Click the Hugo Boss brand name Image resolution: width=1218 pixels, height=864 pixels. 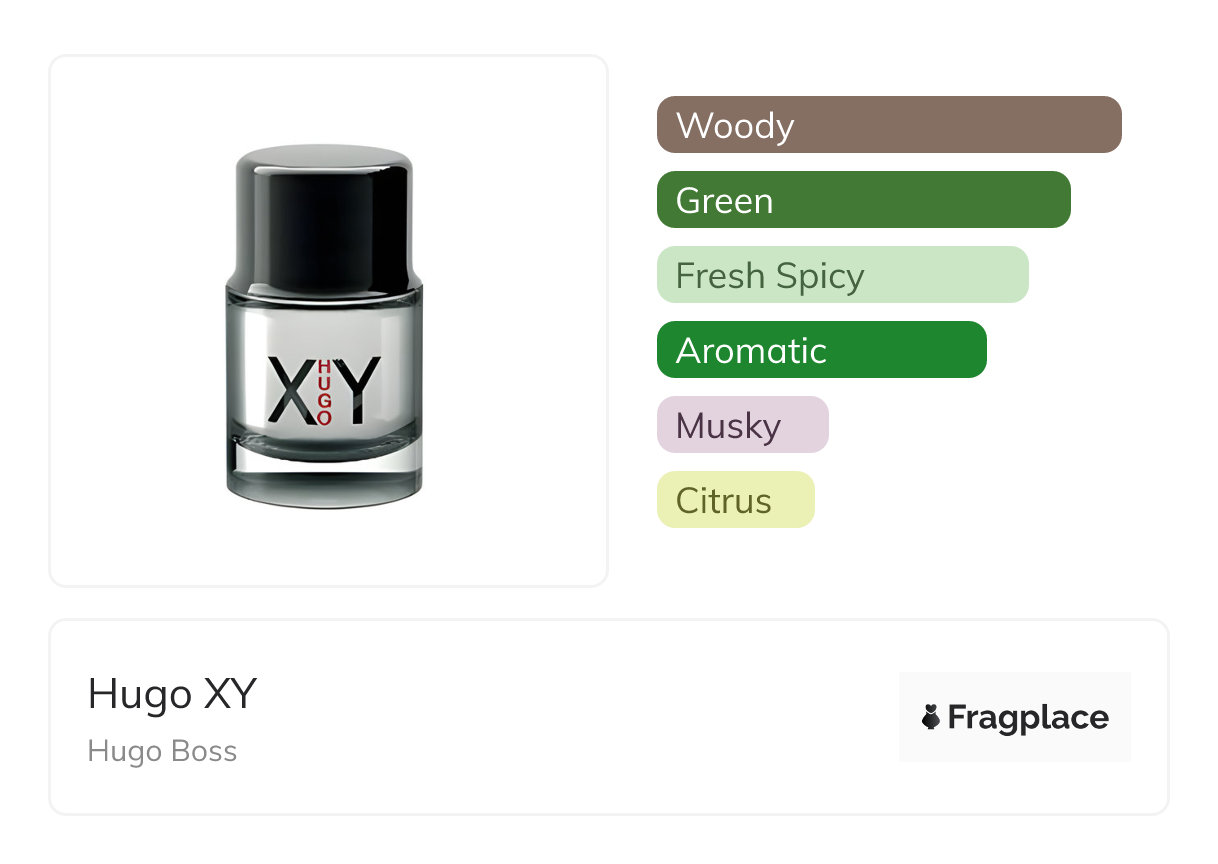(163, 751)
